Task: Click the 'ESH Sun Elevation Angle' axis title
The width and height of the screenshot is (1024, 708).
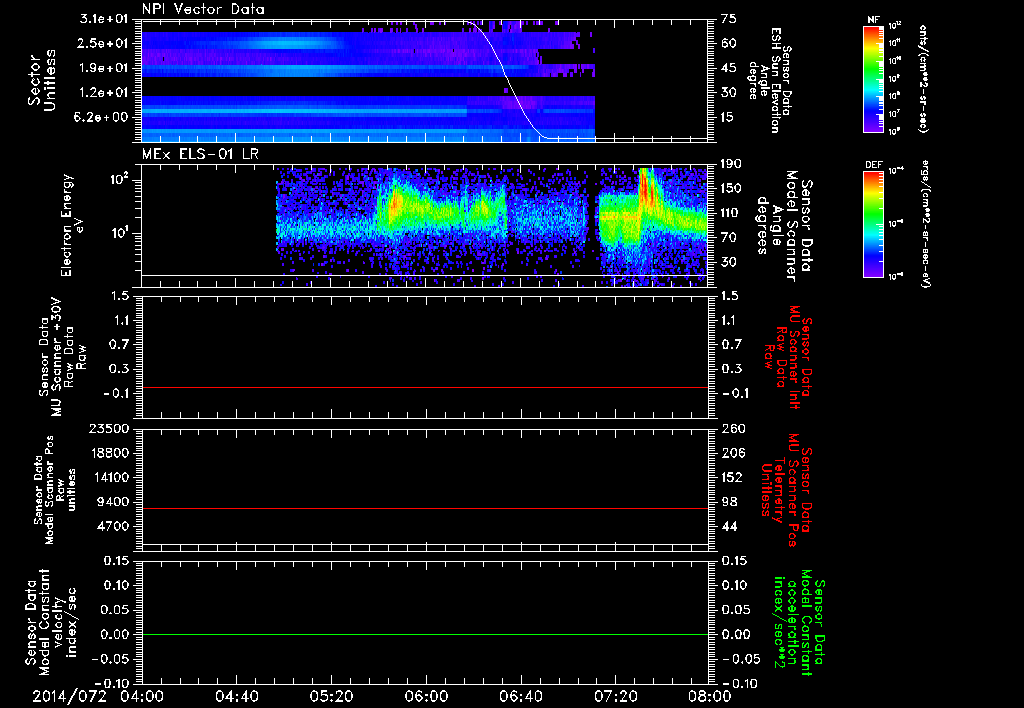Action: (x=770, y=80)
